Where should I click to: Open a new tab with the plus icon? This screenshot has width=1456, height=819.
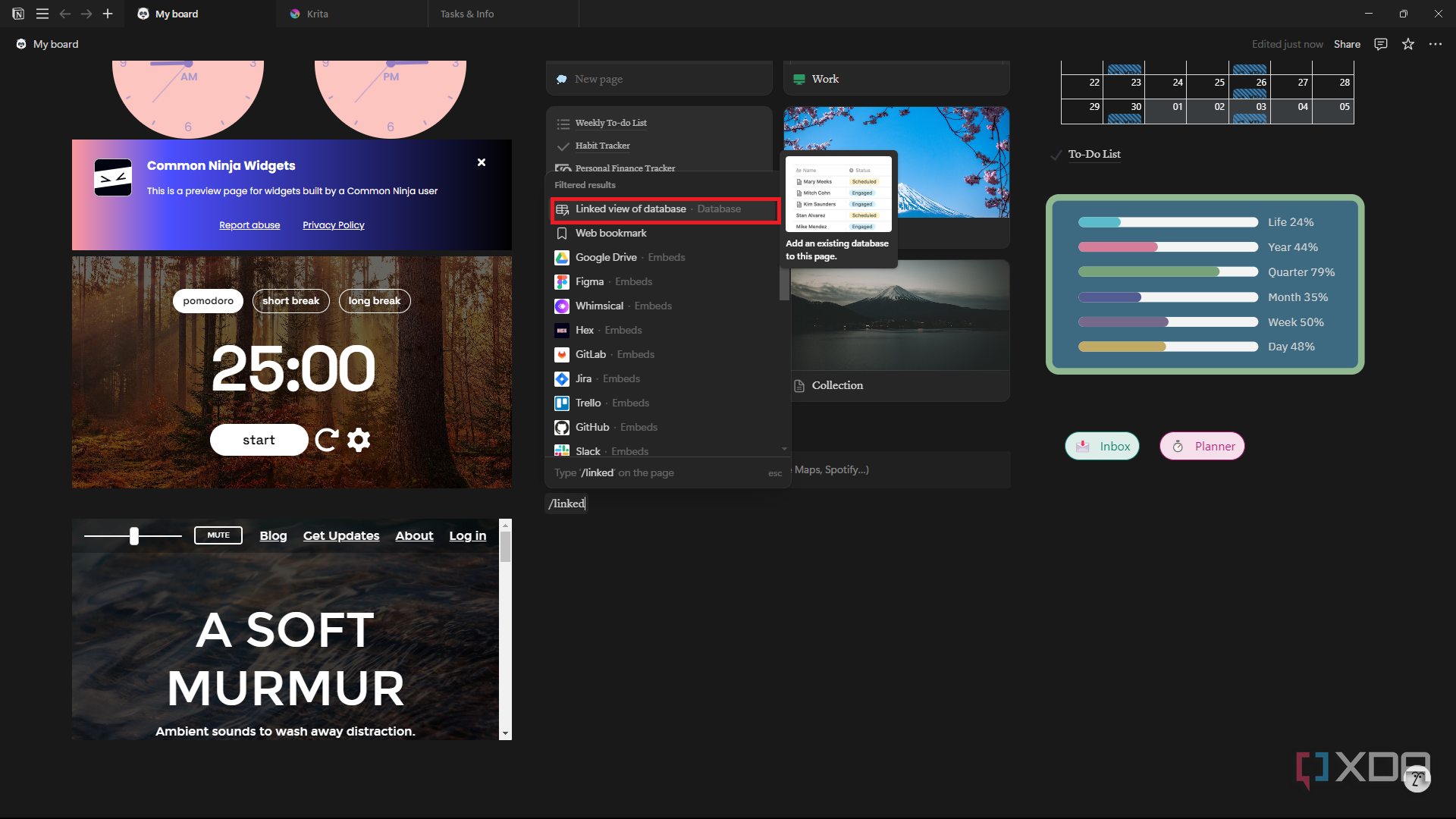click(108, 14)
